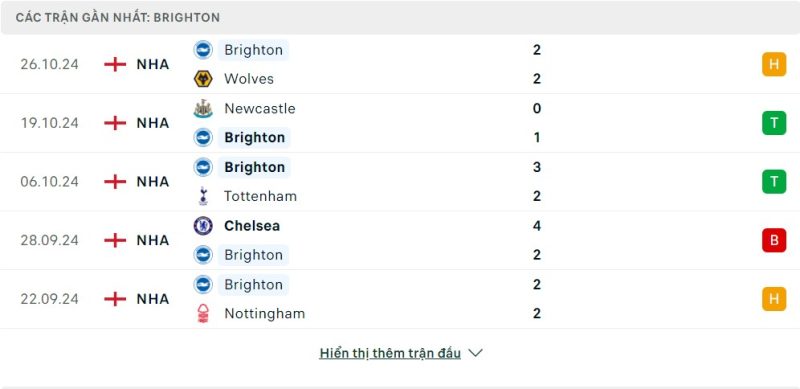Select Brighton team name in 19.10.24 match
The width and height of the screenshot is (800, 389).
pos(255,137)
